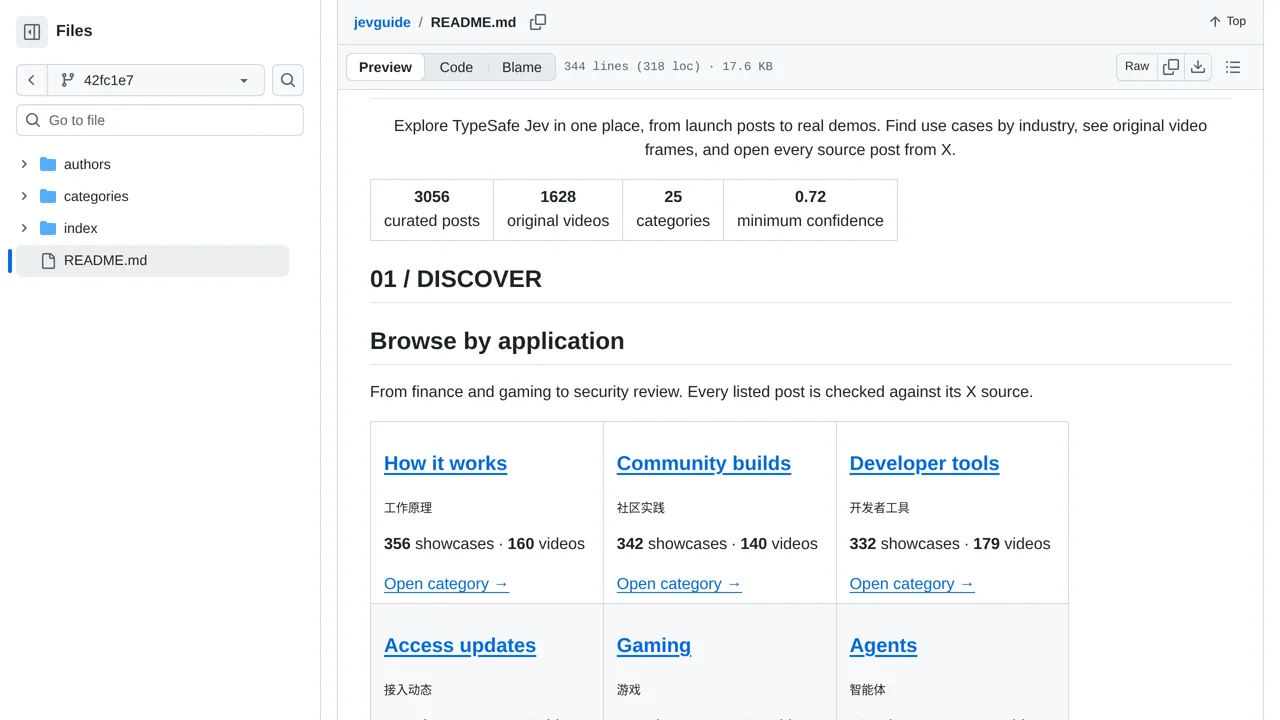
Task: Open category under Developer tools
Action: (912, 584)
